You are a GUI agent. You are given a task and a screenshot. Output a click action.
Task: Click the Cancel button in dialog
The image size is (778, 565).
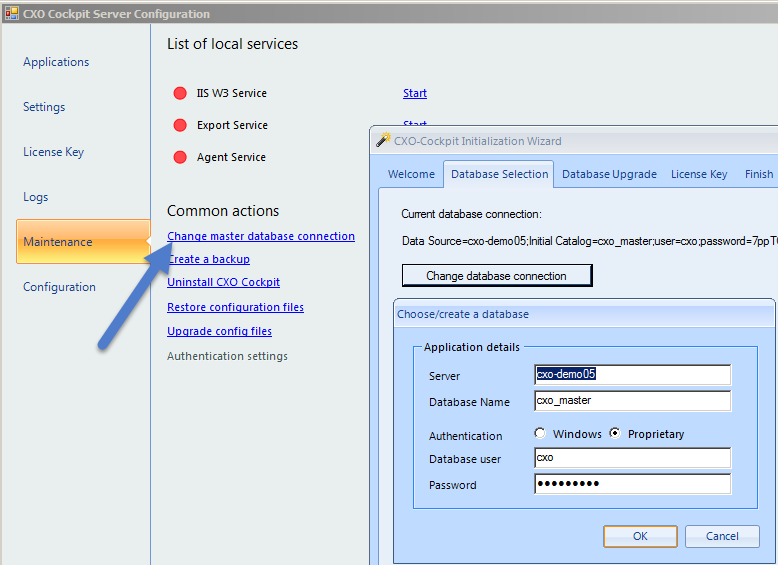722,536
